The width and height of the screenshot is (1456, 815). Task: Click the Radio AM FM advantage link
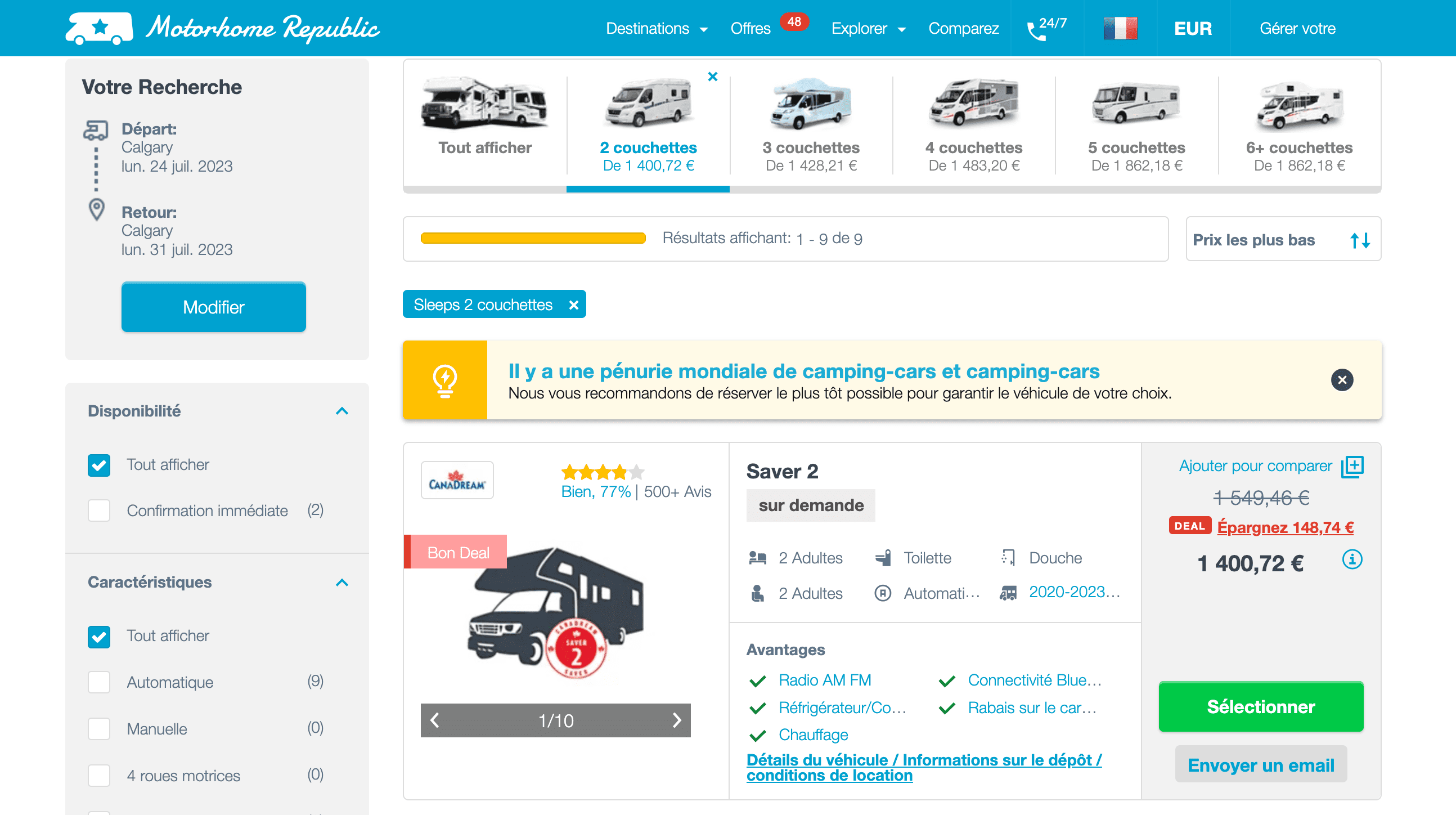pos(825,681)
